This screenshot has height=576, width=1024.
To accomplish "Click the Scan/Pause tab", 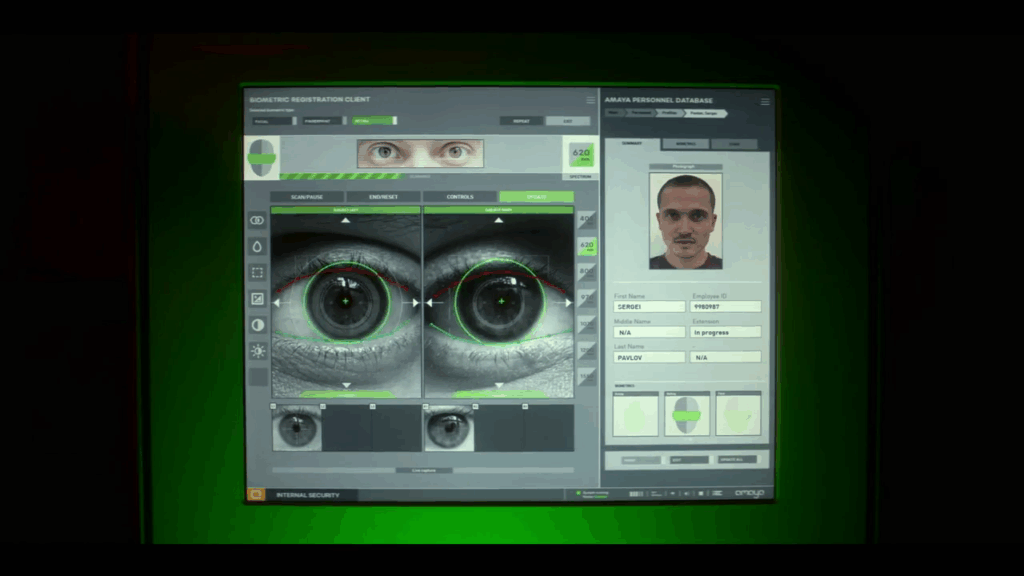I will pos(307,197).
